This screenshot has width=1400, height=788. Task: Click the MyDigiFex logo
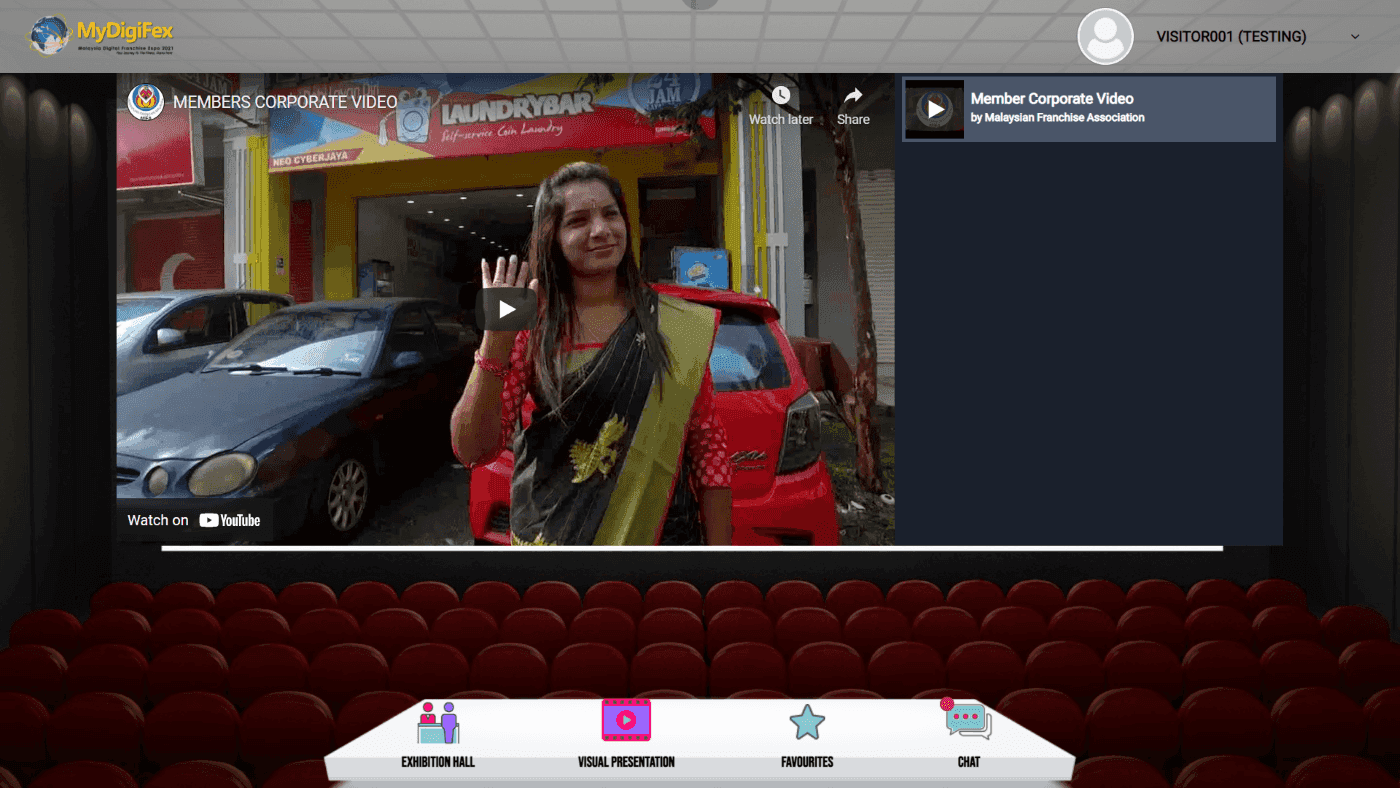pos(98,36)
